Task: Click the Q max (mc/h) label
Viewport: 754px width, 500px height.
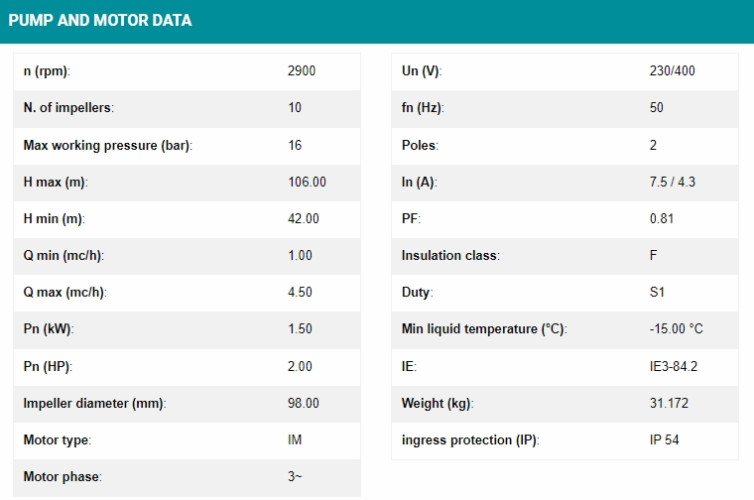Action: pos(65,292)
